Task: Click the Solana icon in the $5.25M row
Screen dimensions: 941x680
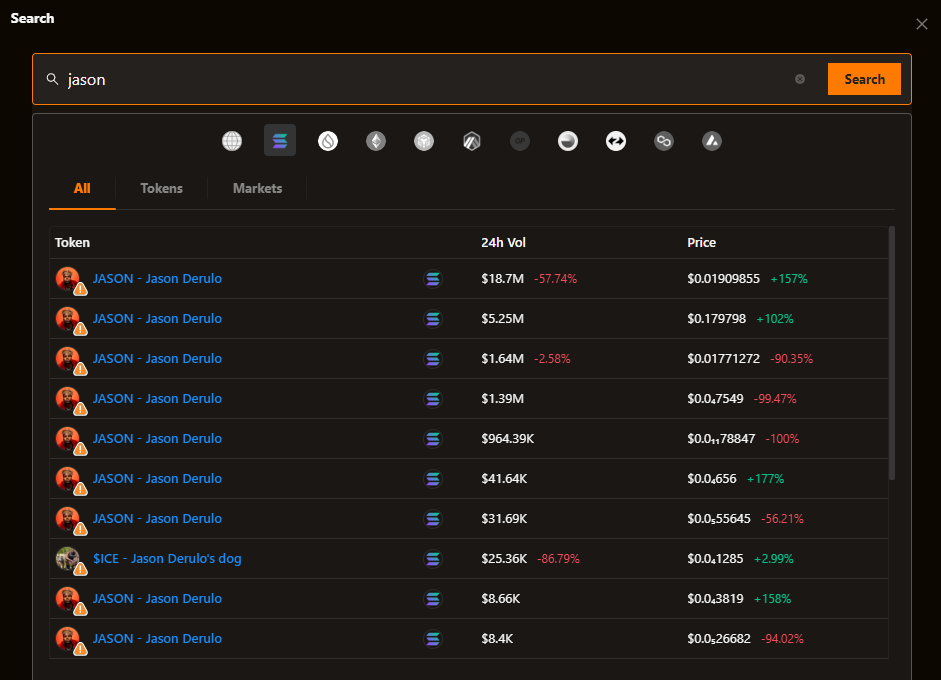Action: pos(433,319)
